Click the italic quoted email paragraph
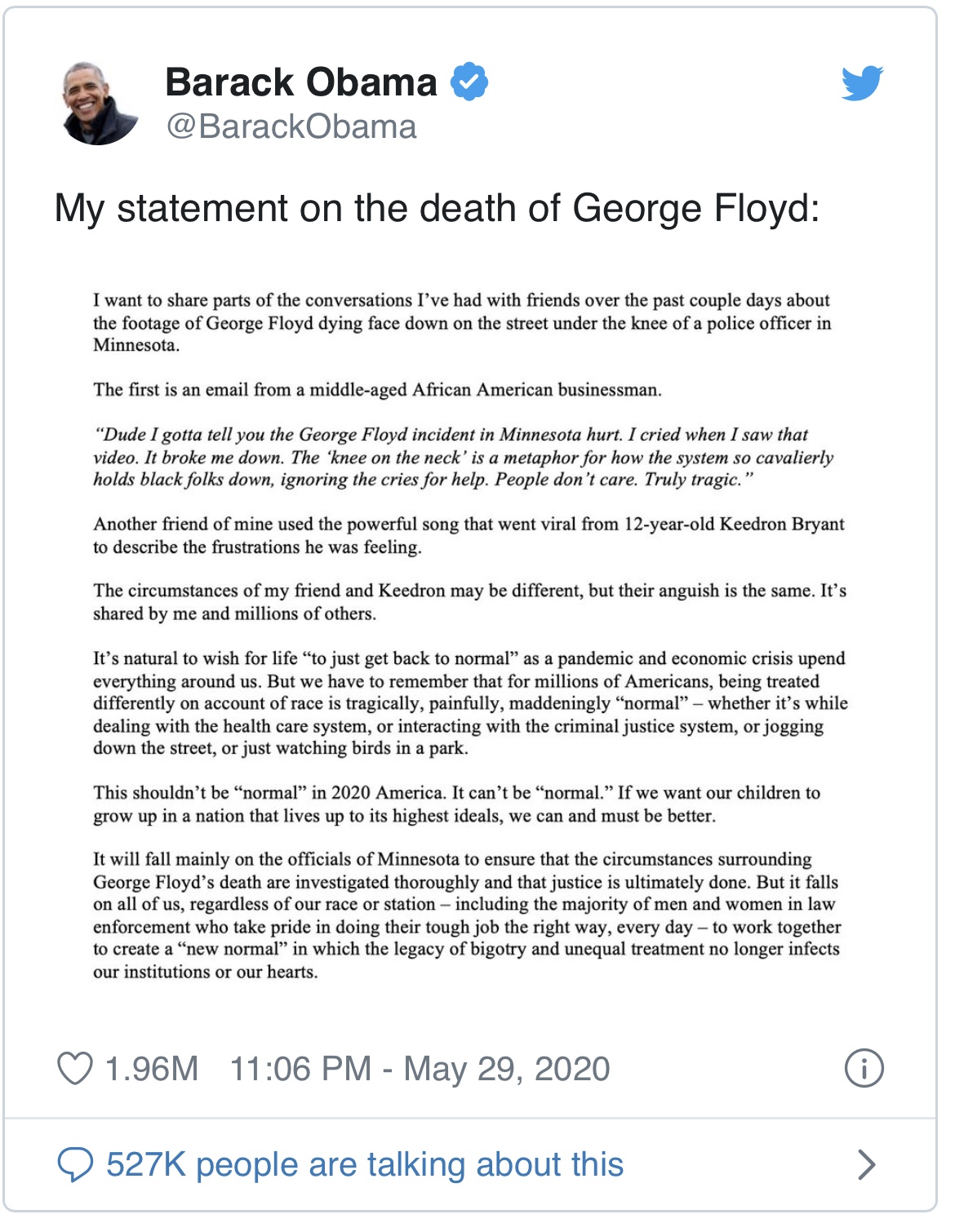Image resolution: width=955 pixels, height=1232 pixels. tap(463, 457)
